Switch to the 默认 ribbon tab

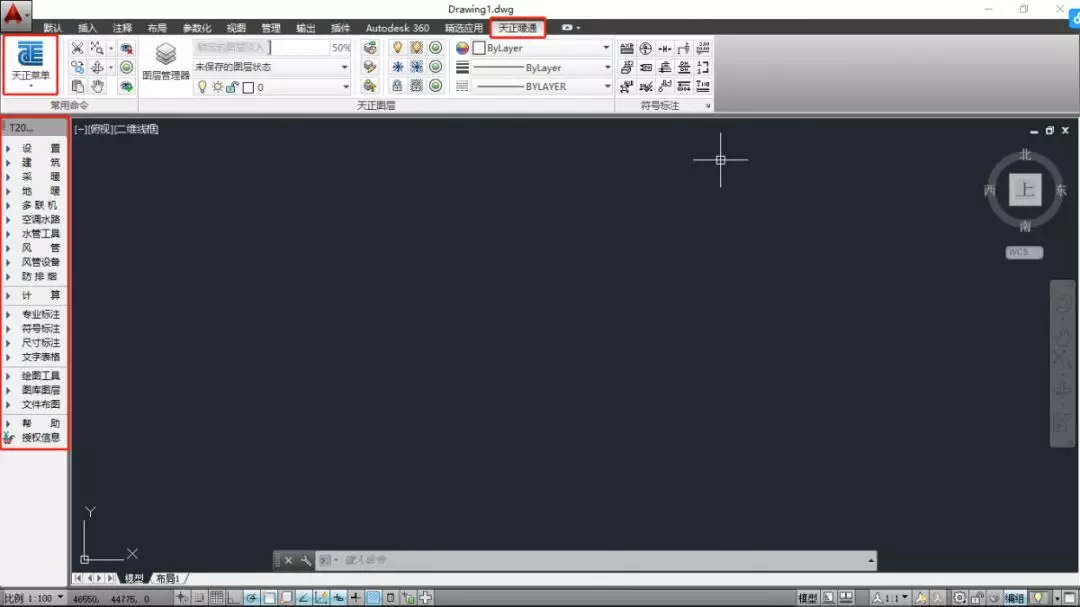click(52, 28)
